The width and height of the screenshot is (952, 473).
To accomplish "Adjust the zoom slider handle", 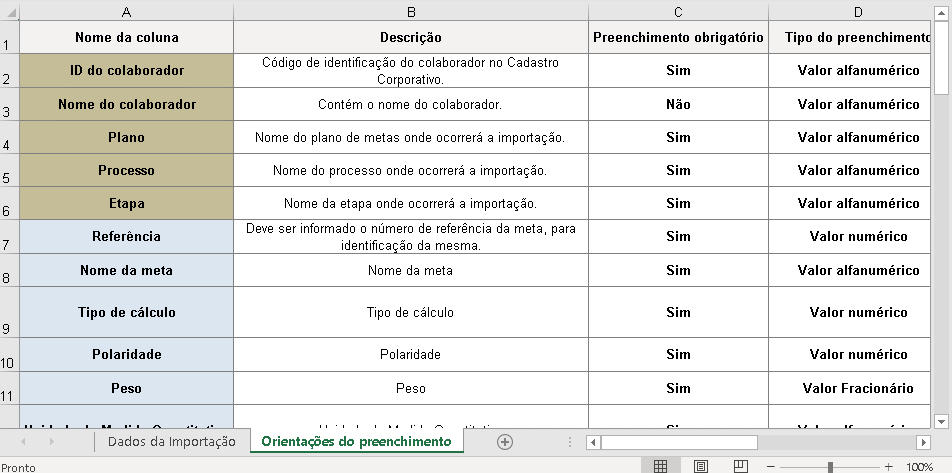I will [x=830, y=467].
